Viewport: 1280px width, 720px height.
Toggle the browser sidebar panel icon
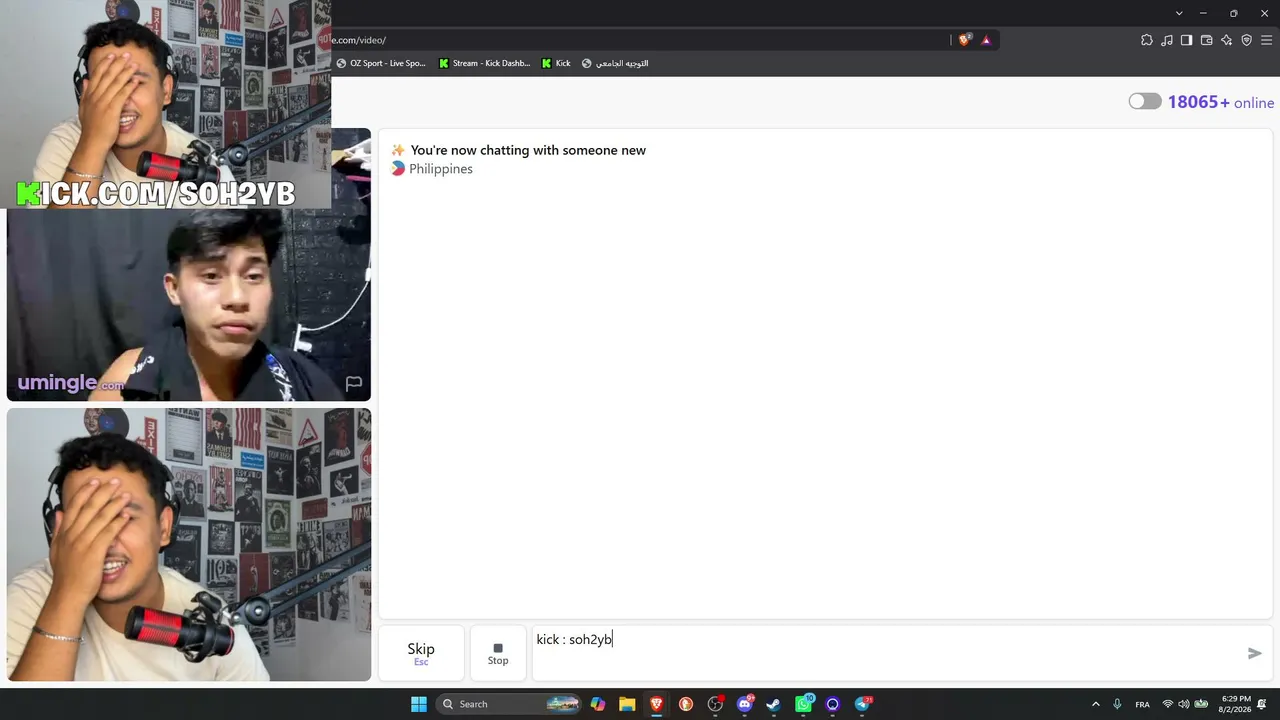tap(1186, 40)
